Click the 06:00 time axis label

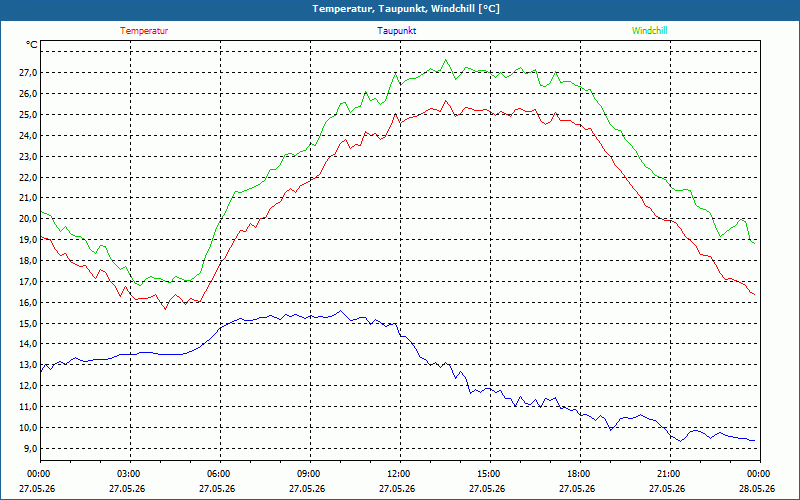(x=220, y=474)
